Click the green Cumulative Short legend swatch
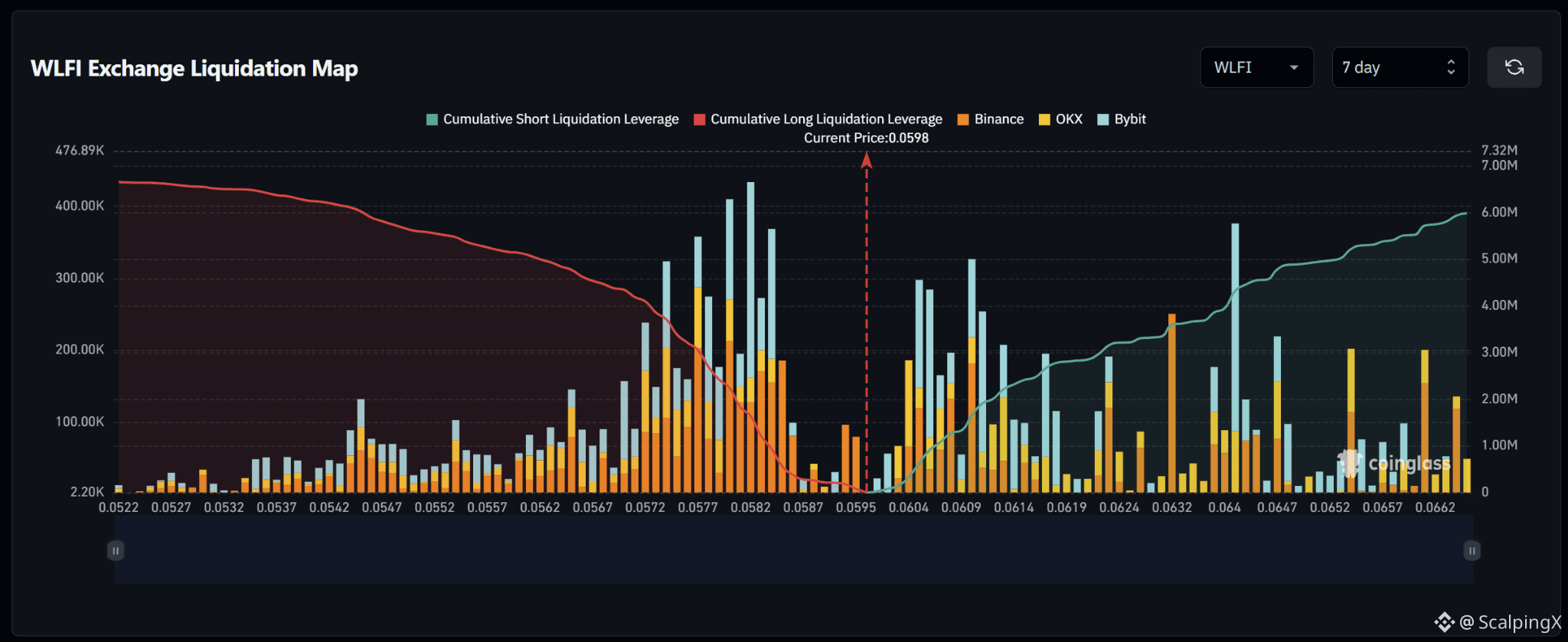Viewport: 1568px width, 642px height. point(432,119)
